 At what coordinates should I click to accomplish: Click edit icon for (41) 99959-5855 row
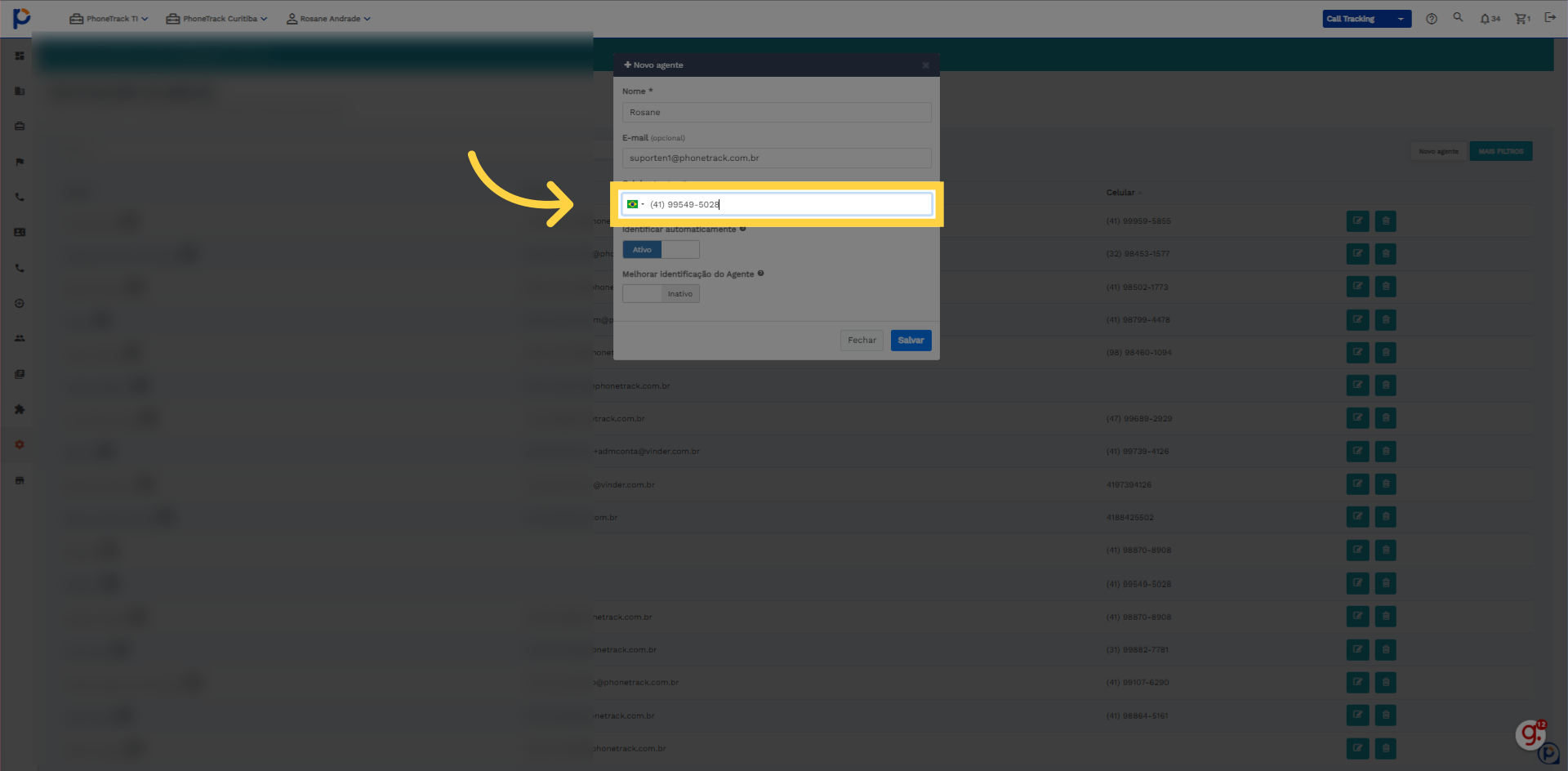tap(1357, 221)
